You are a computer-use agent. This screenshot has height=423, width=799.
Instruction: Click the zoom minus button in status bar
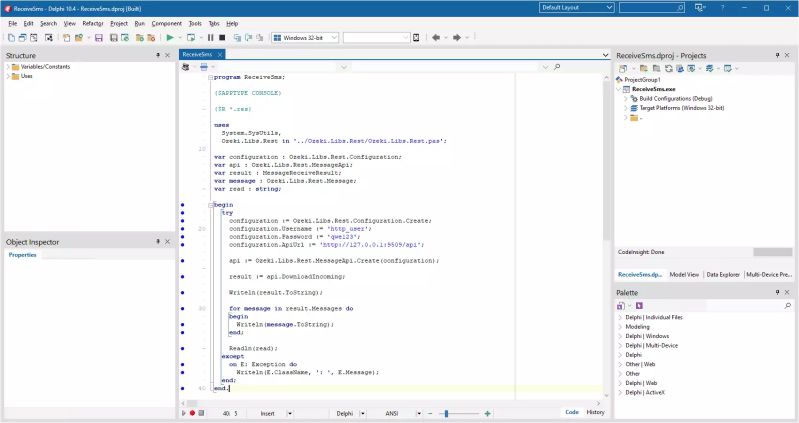[x=430, y=413]
